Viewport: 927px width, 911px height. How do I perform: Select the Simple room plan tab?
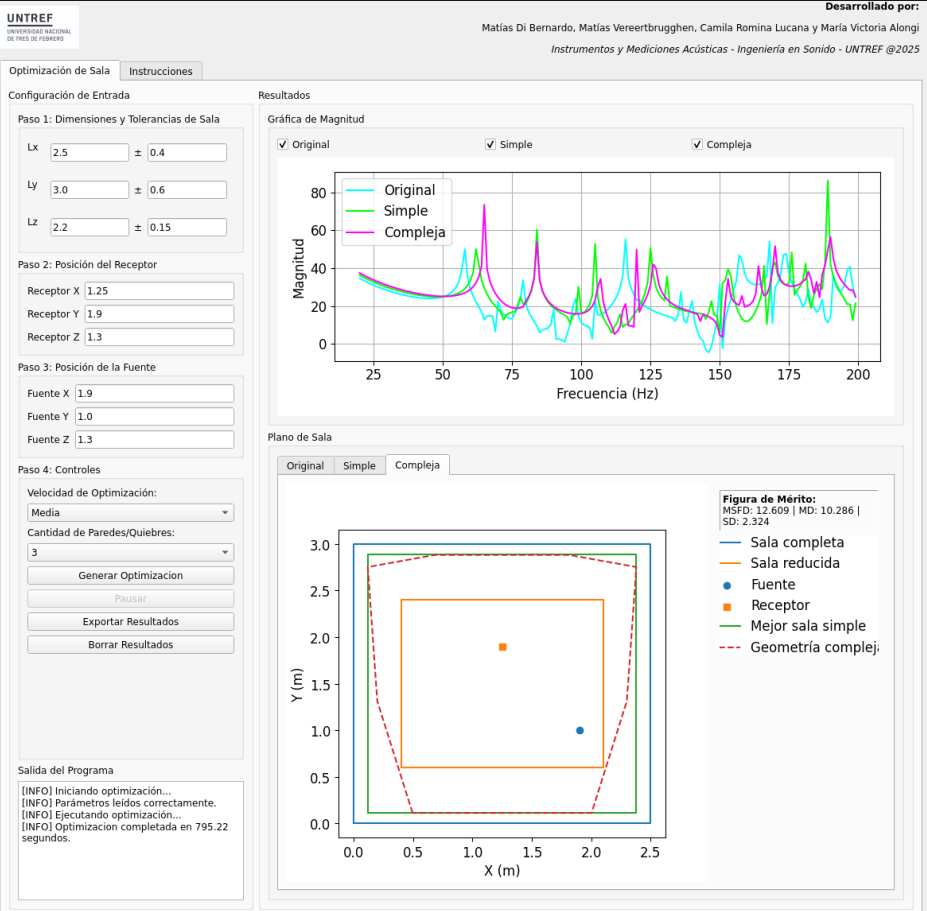(359, 465)
